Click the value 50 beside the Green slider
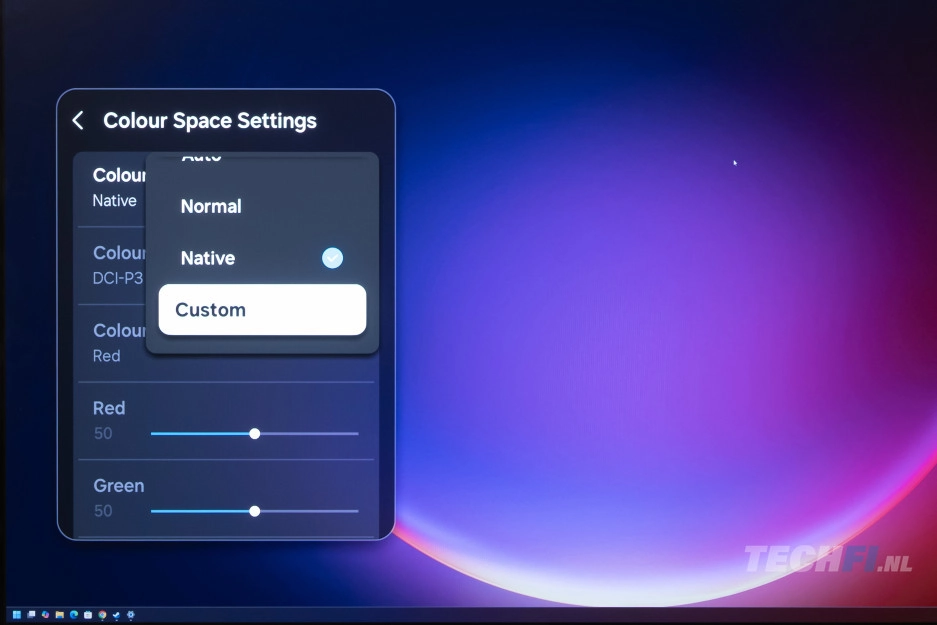937x625 pixels. pyautogui.click(x=103, y=511)
